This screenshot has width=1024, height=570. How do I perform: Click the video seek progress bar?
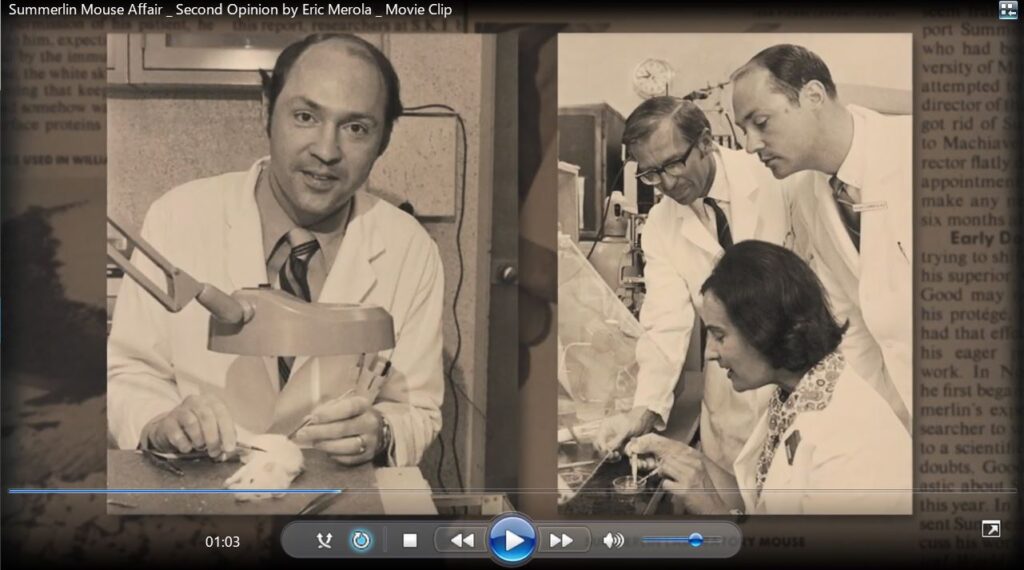512,491
